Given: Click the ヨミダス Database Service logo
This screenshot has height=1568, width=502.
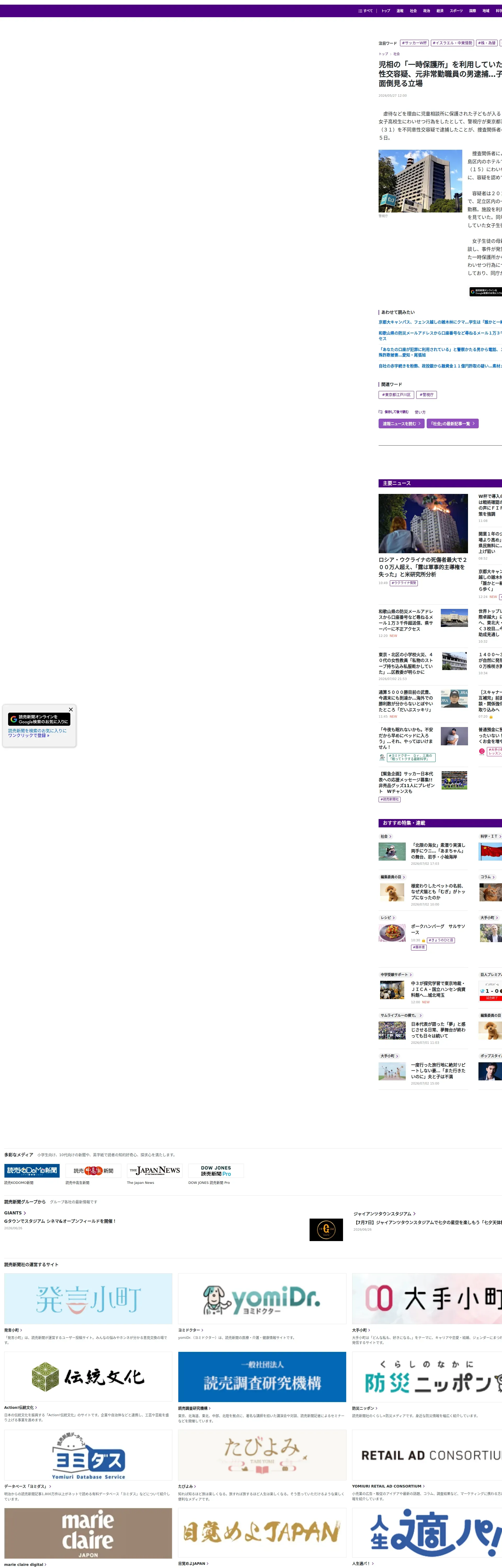Looking at the screenshot, I should tap(88, 1455).
